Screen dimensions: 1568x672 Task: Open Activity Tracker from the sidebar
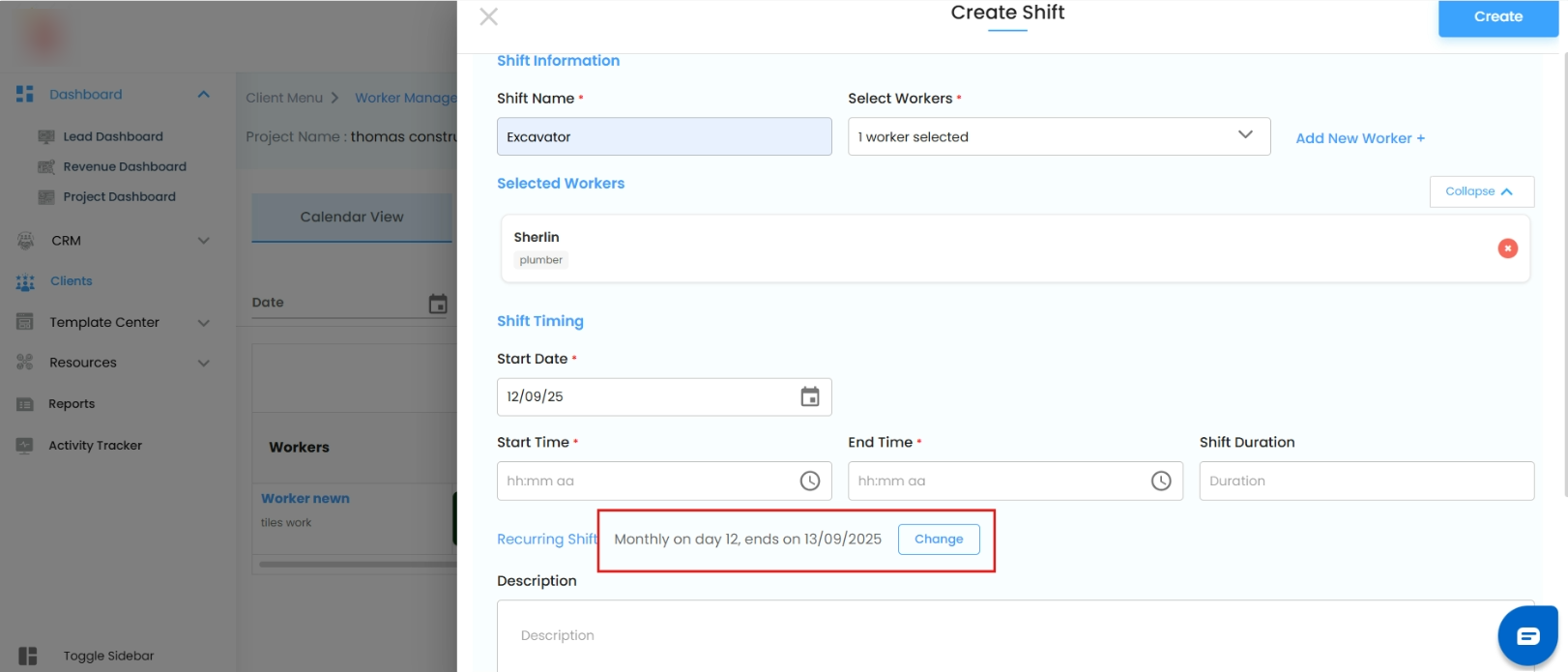(95, 446)
